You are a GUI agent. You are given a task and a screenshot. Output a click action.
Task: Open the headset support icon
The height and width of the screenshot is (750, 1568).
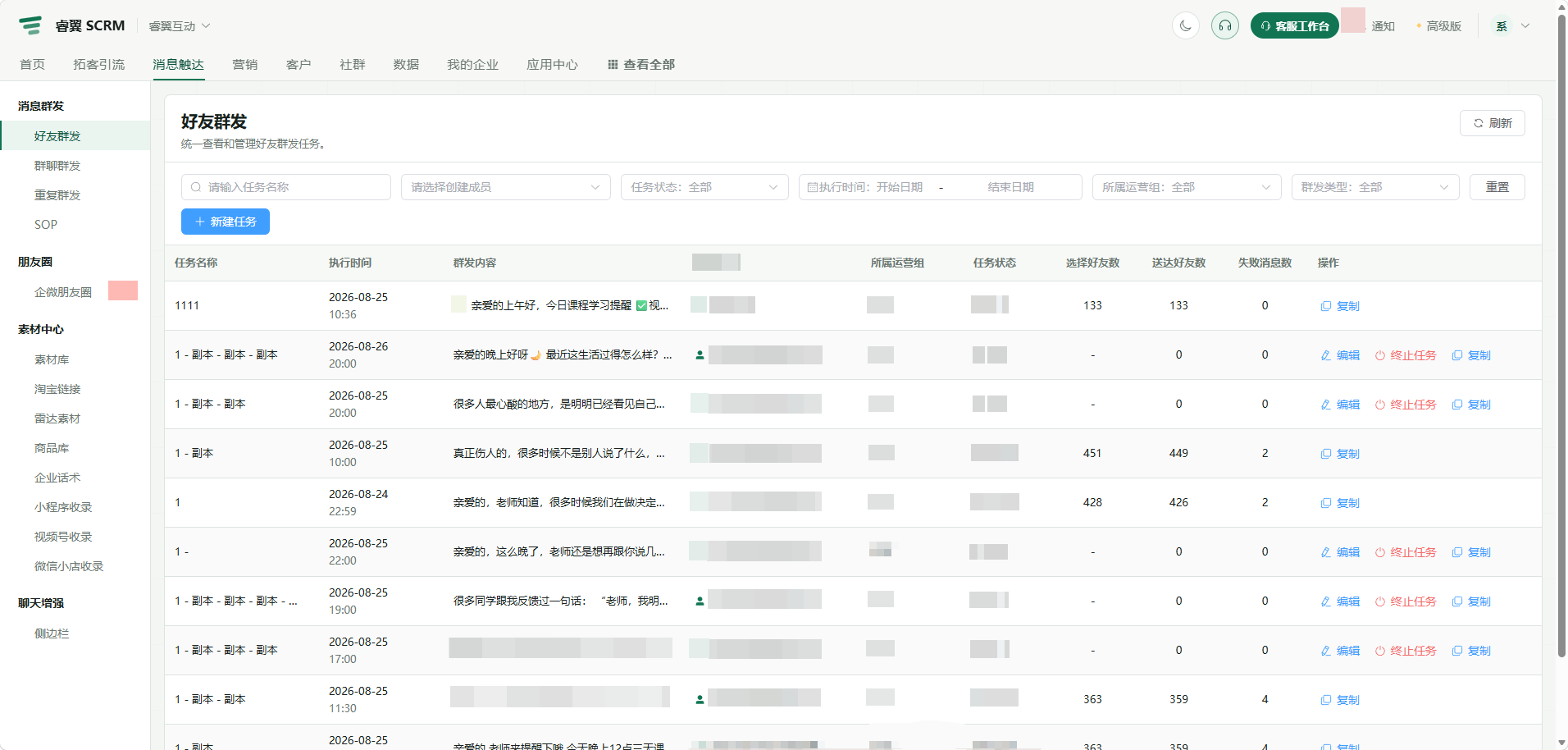tap(1225, 25)
